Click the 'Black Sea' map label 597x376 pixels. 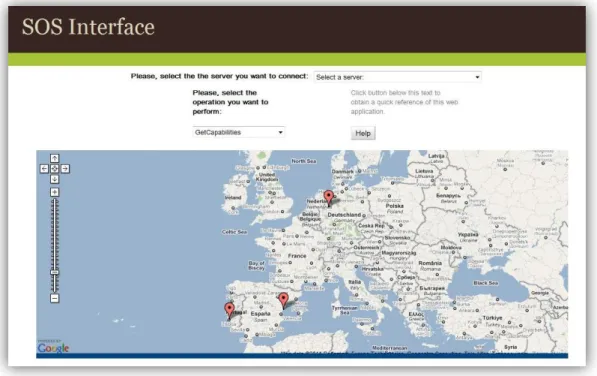[485, 283]
